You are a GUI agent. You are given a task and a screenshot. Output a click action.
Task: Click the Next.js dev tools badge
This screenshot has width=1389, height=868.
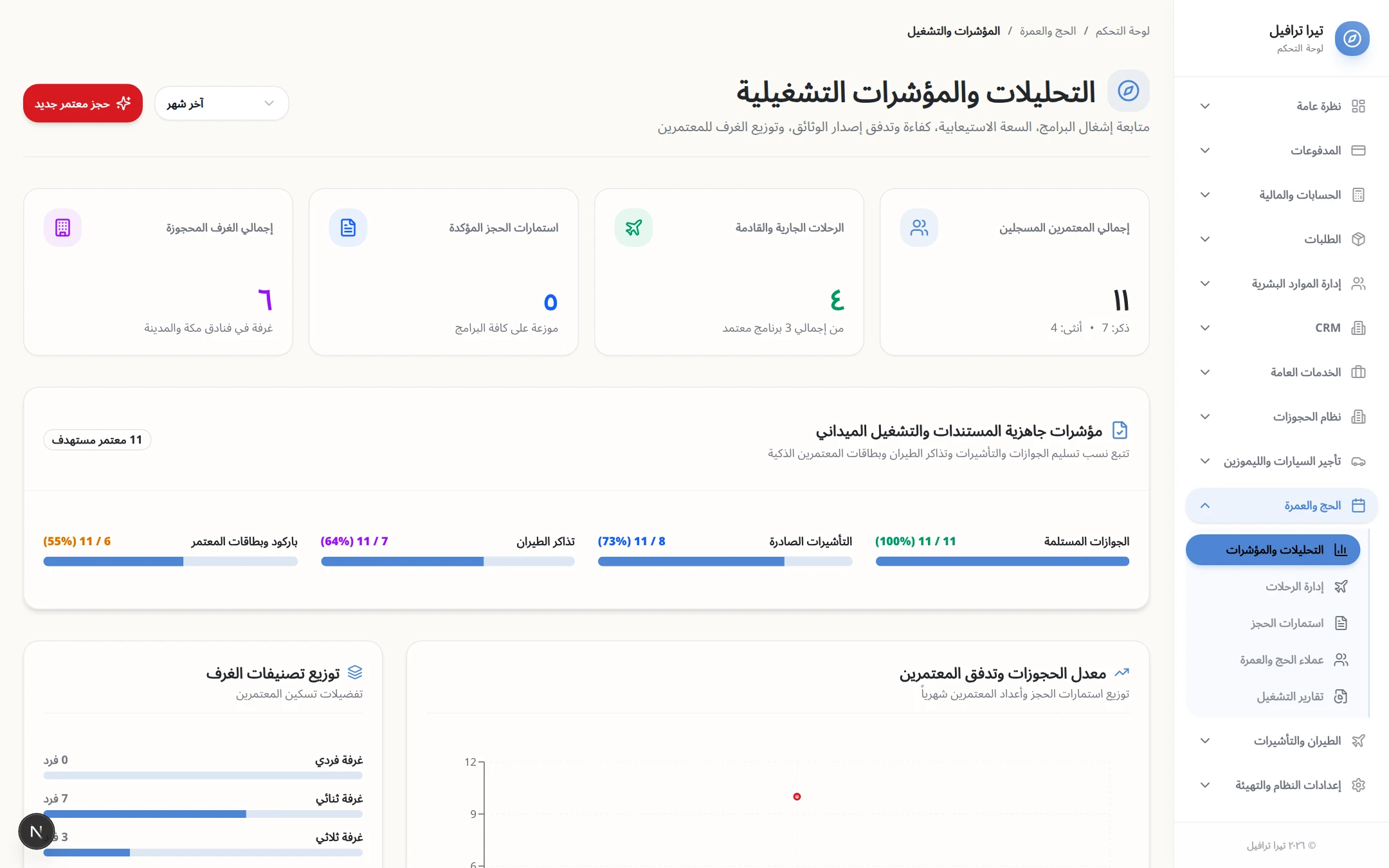[37, 831]
